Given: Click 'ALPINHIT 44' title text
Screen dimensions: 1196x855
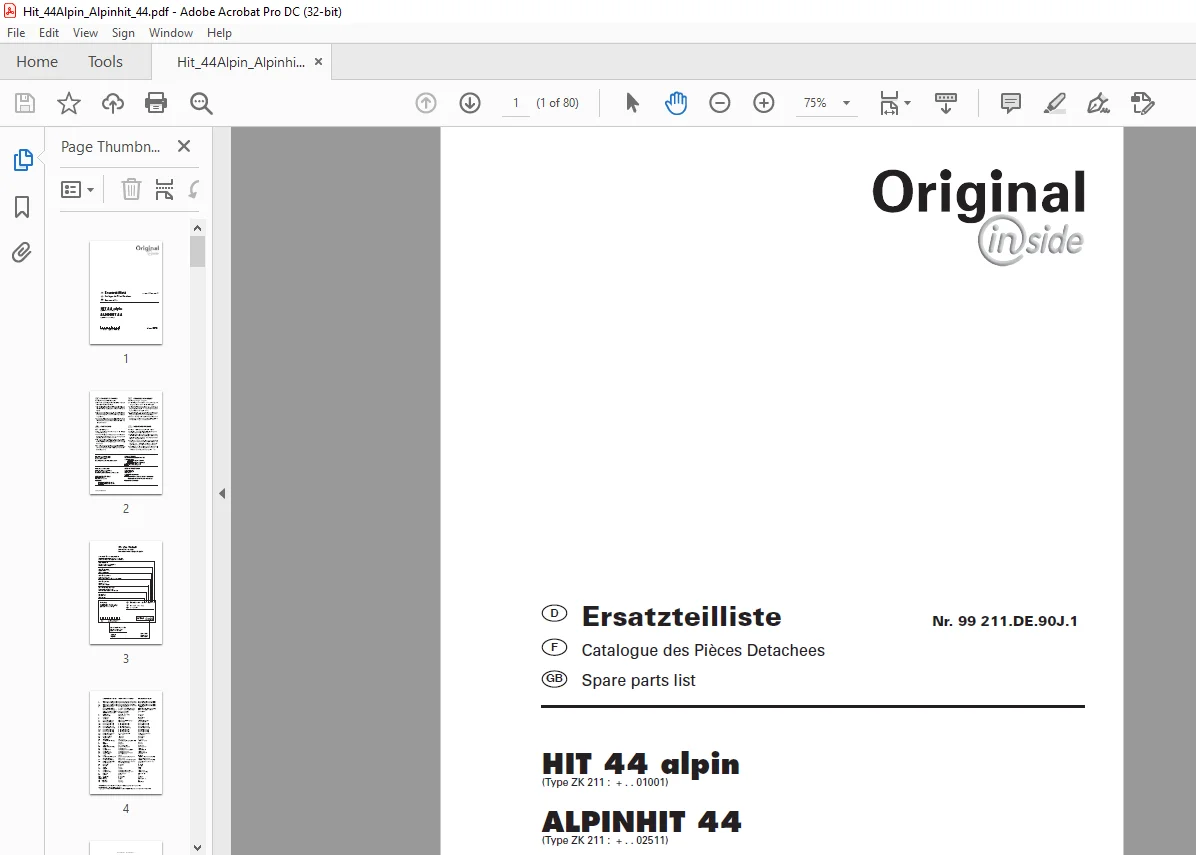Looking at the screenshot, I should coord(641,821).
